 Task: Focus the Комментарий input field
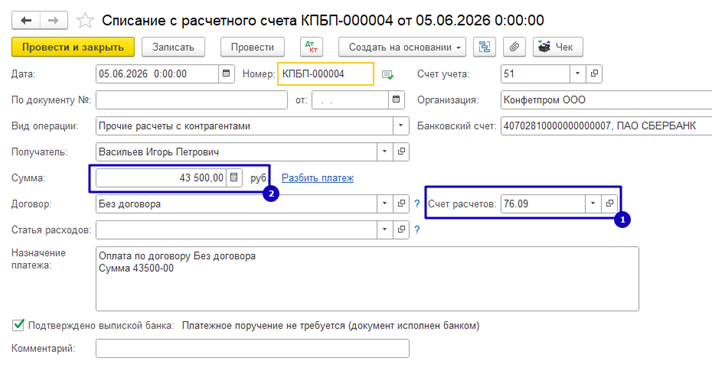[x=252, y=348]
